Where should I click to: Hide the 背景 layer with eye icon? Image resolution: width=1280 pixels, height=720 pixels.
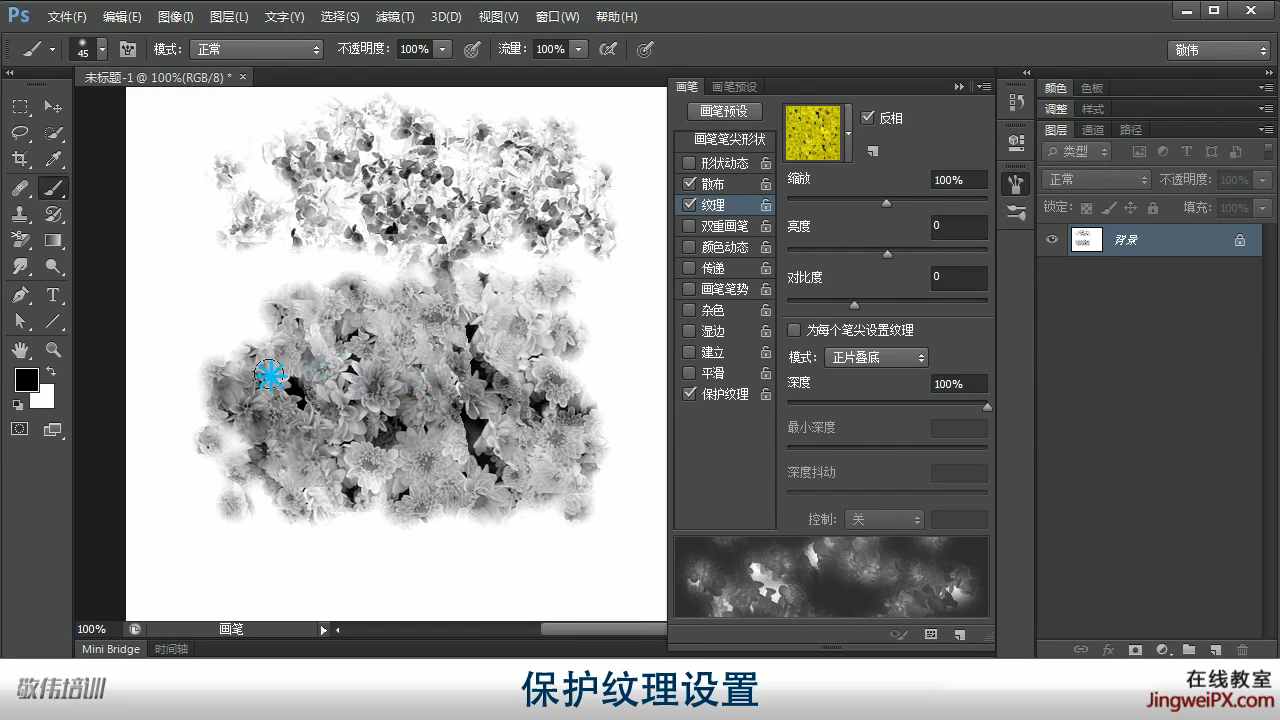click(x=1051, y=240)
